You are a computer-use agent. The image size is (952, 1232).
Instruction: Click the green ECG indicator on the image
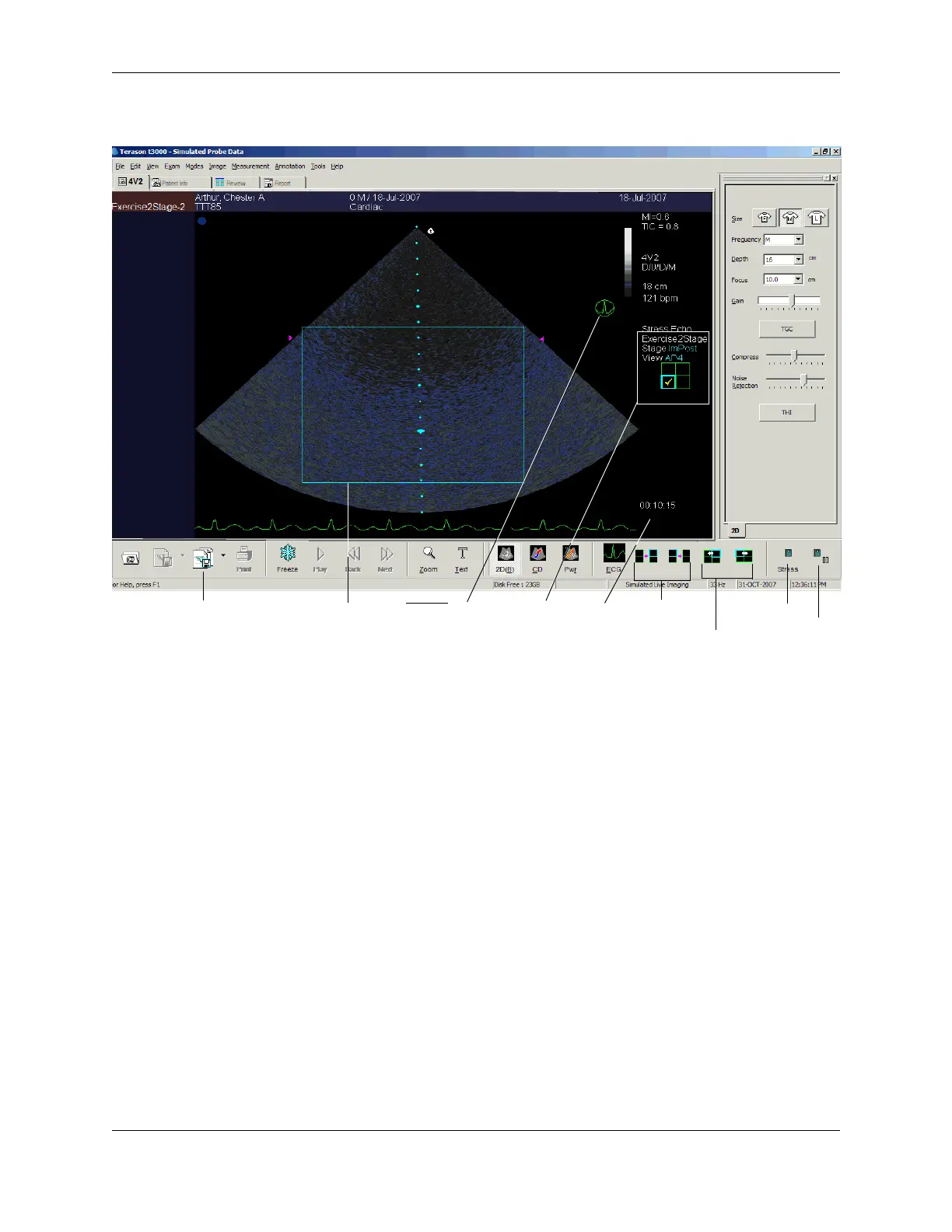pos(604,308)
